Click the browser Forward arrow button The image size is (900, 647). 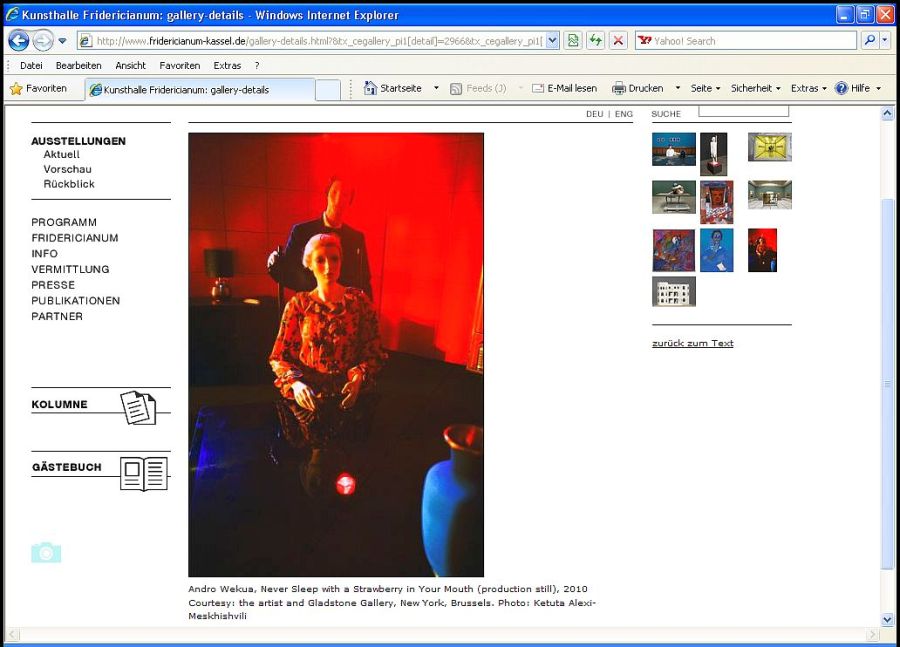point(43,41)
